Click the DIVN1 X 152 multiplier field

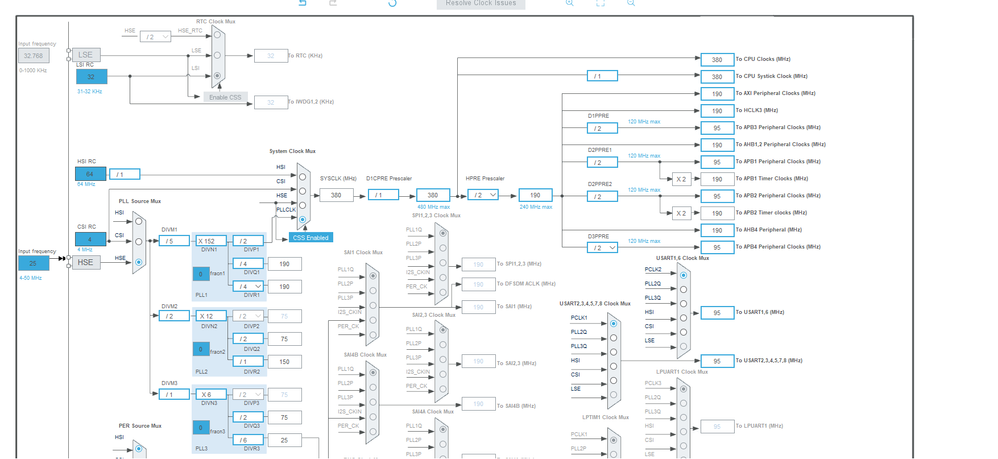click(x=211, y=241)
